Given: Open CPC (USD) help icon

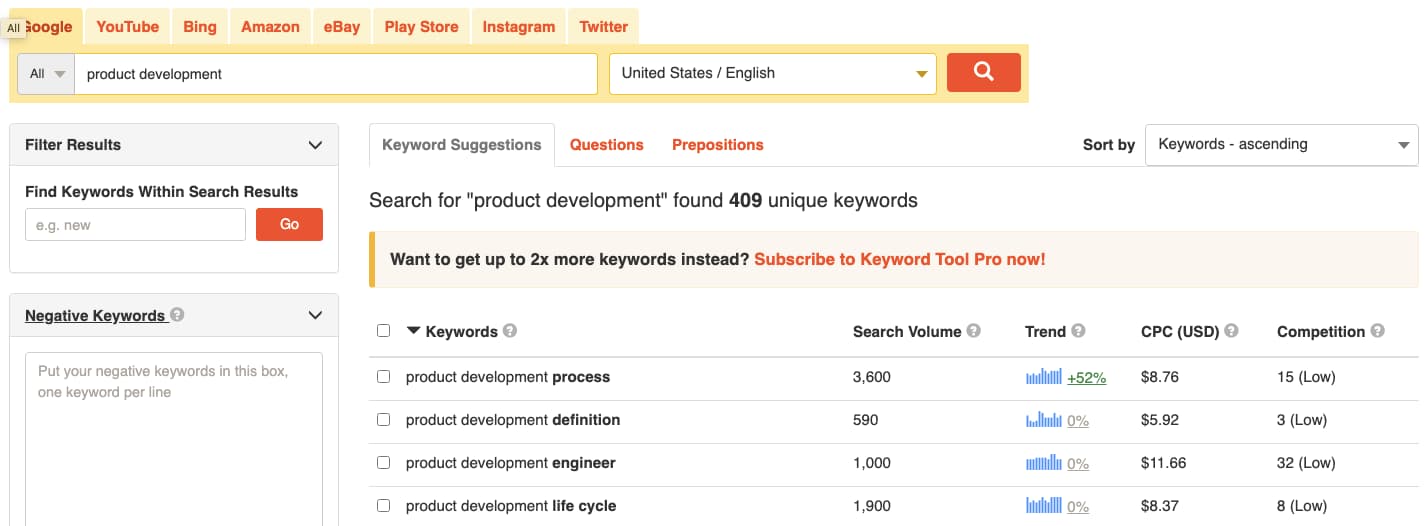Looking at the screenshot, I should click(1231, 331).
